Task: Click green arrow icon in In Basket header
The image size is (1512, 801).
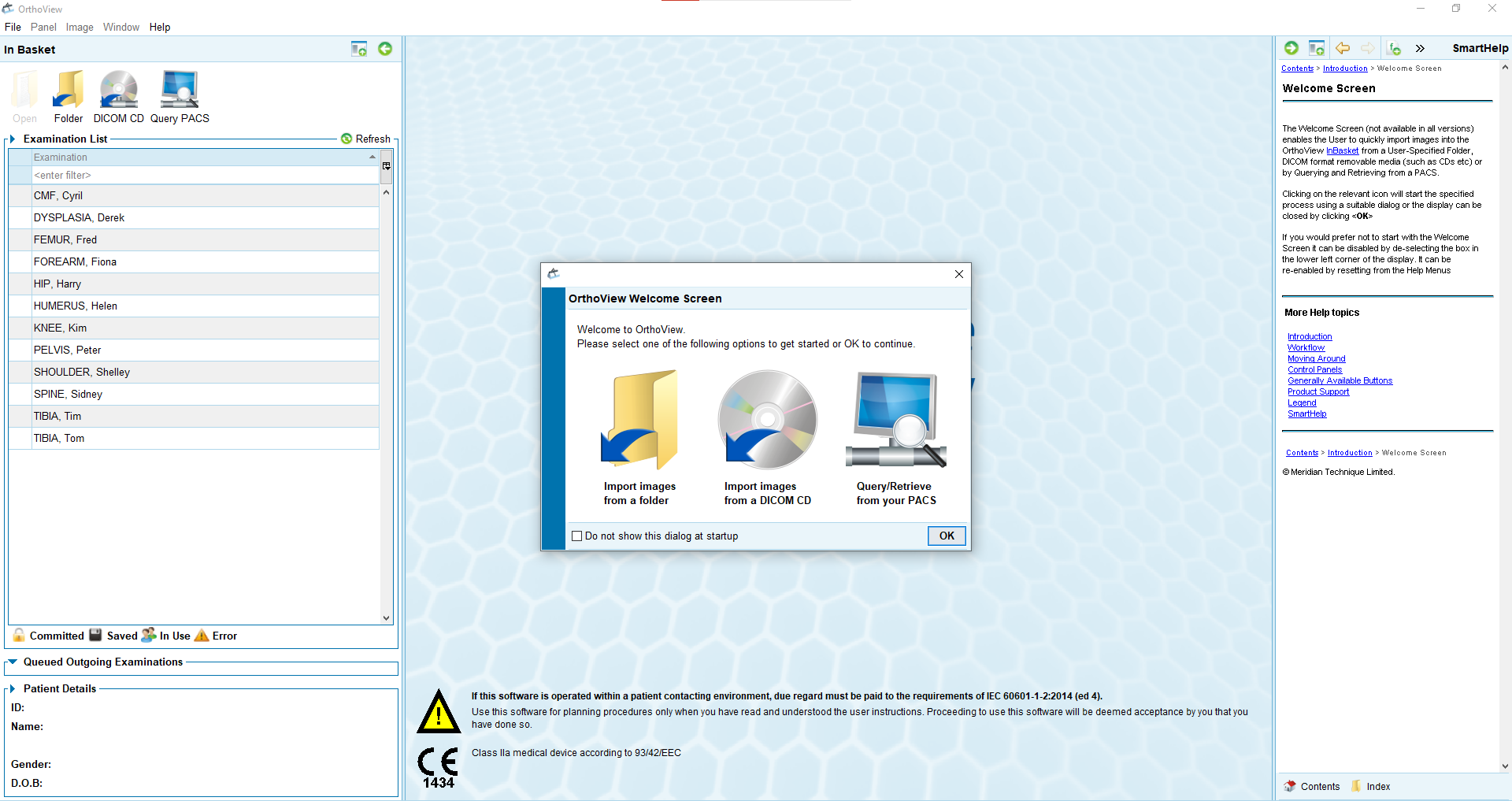Action: (385, 49)
